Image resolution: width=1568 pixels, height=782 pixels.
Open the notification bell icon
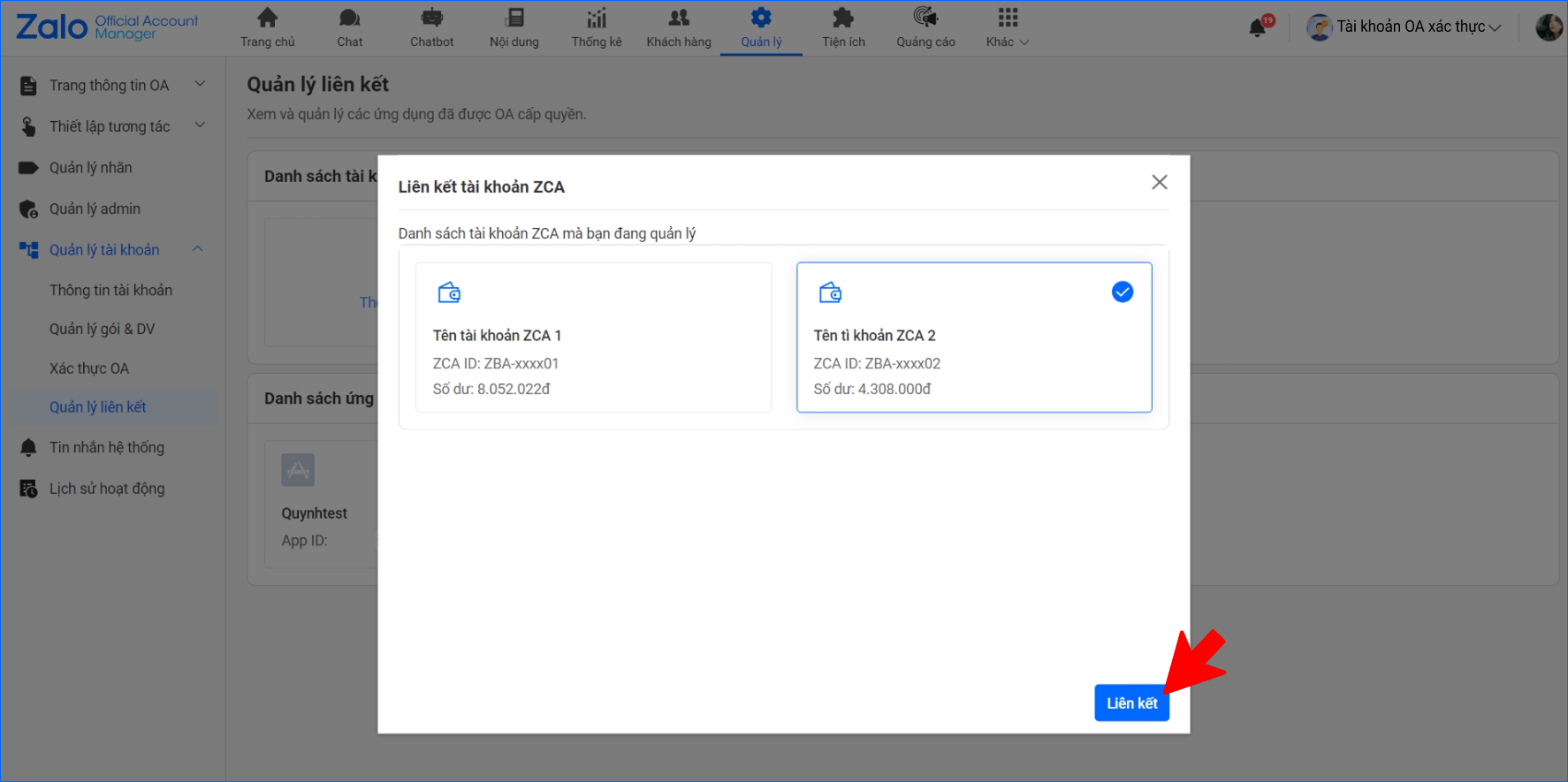point(1257,28)
